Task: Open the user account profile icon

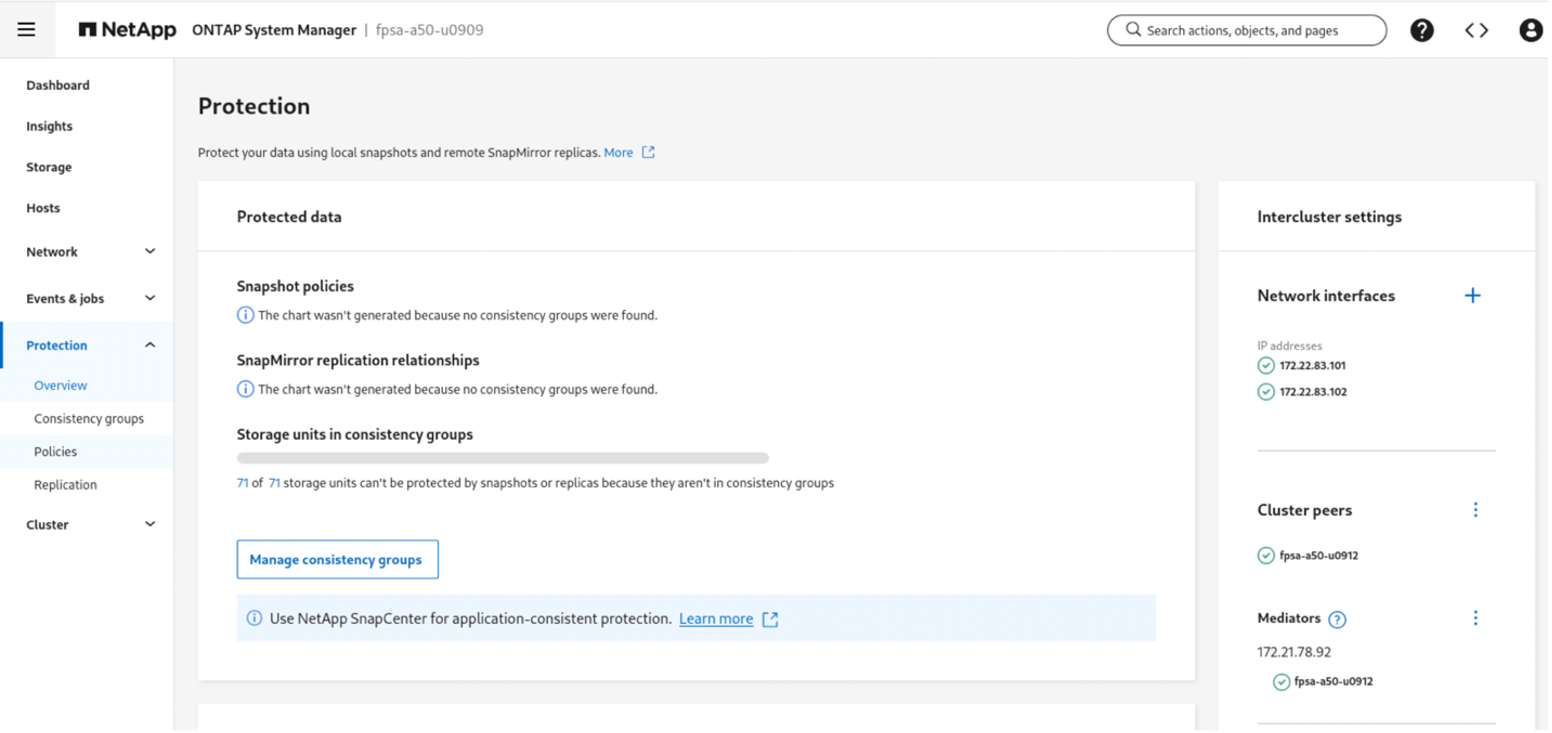Action: click(x=1530, y=31)
